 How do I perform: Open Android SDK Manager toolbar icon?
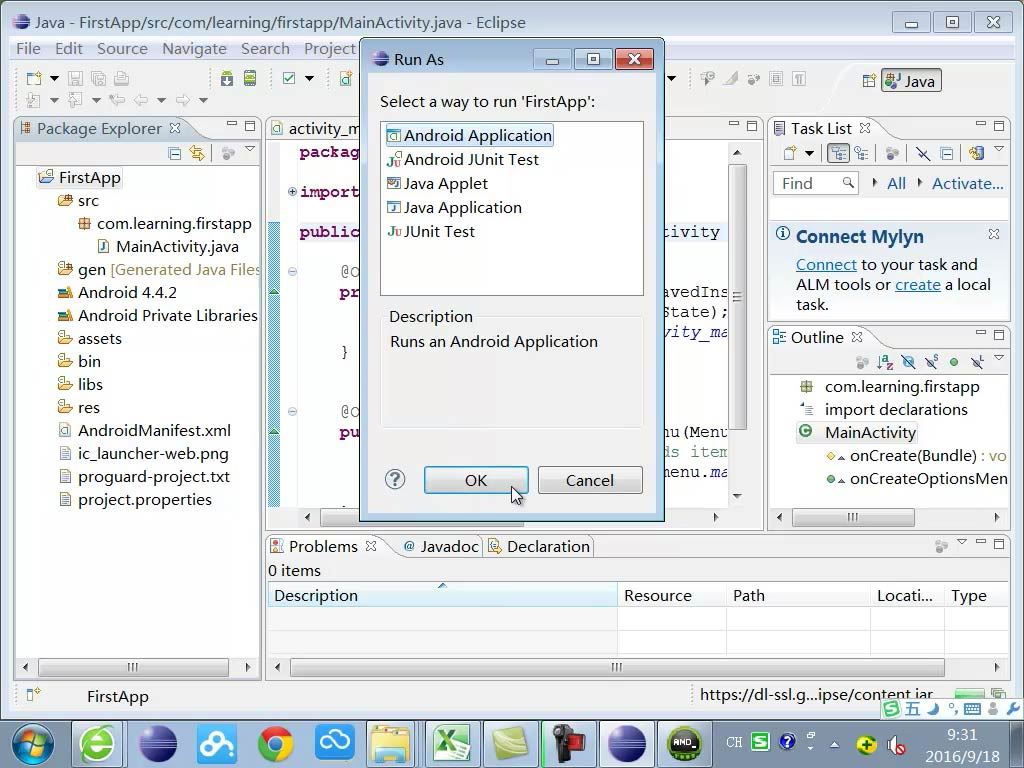[x=227, y=79]
